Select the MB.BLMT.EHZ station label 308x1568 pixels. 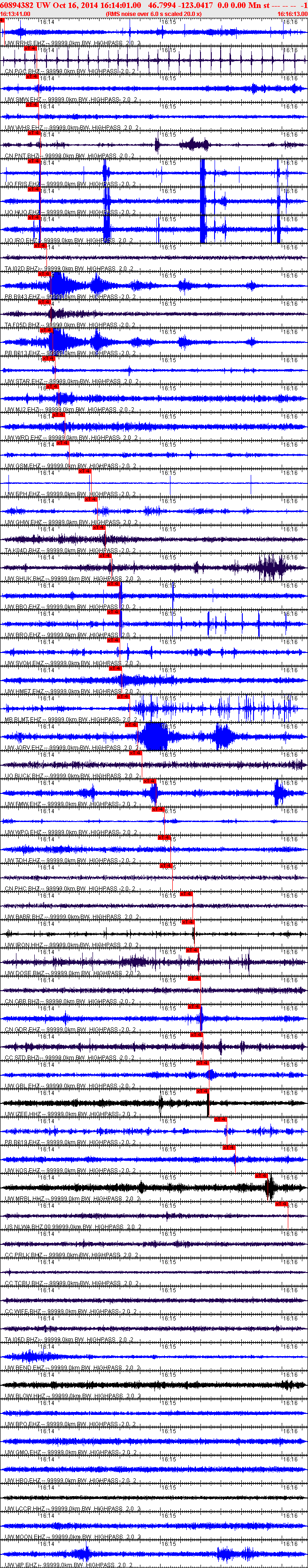tap(24, 720)
